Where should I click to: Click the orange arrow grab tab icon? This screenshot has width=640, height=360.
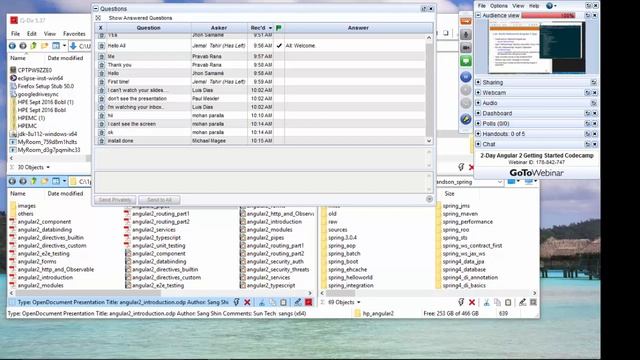pyautogui.click(x=466, y=21)
